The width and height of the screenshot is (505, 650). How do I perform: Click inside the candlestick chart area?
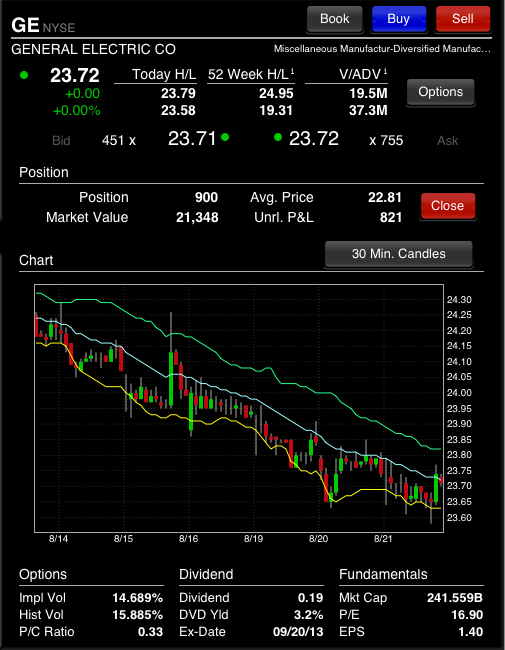pos(239,408)
